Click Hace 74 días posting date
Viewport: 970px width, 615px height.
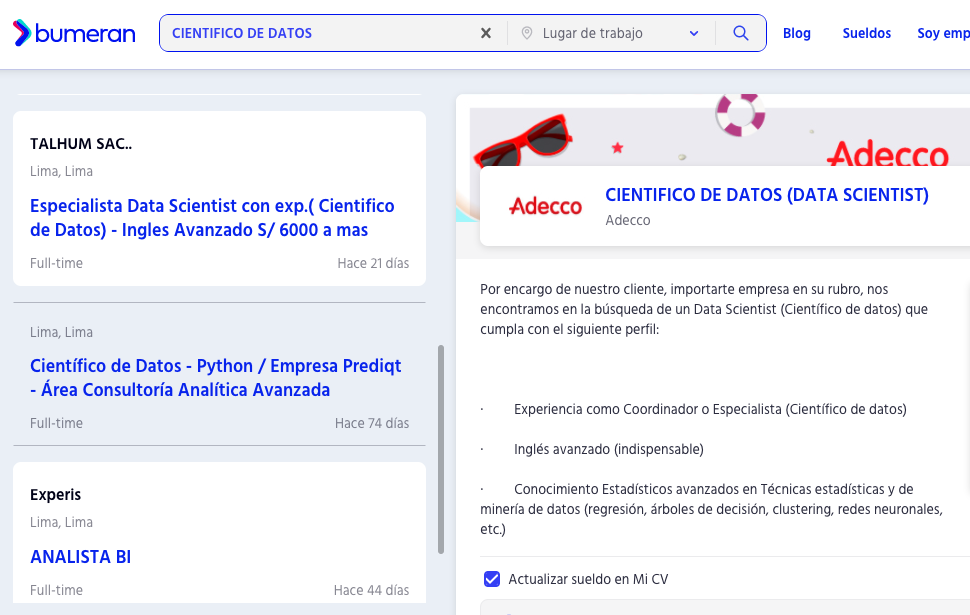pyautogui.click(x=372, y=423)
